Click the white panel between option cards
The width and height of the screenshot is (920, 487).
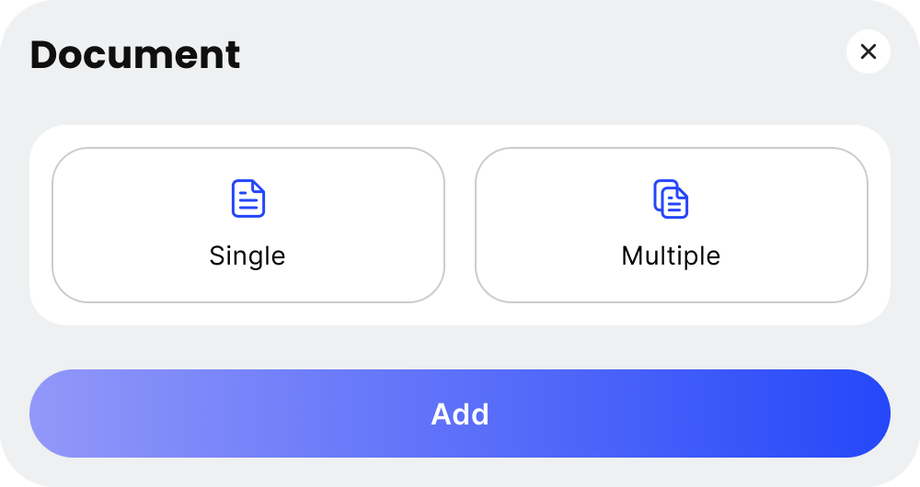click(460, 225)
